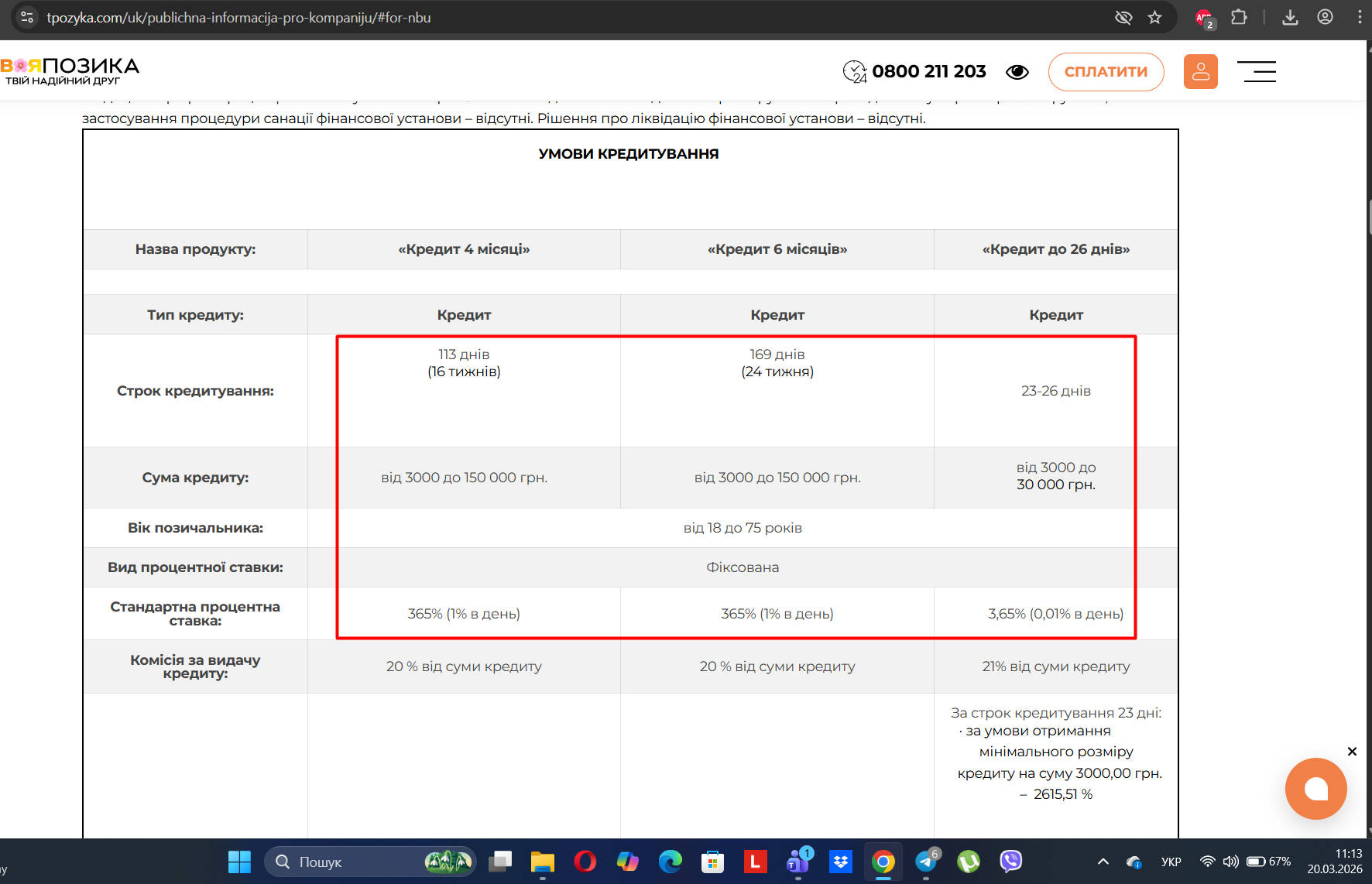Expand hidden system tray icons chevron
The height and width of the screenshot is (884, 1372).
tap(1103, 862)
